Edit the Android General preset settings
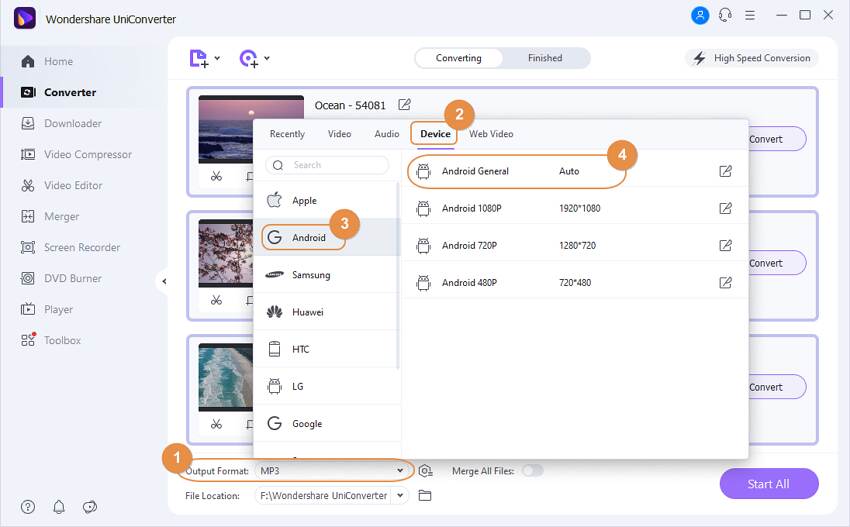The width and height of the screenshot is (850, 527). (x=725, y=171)
